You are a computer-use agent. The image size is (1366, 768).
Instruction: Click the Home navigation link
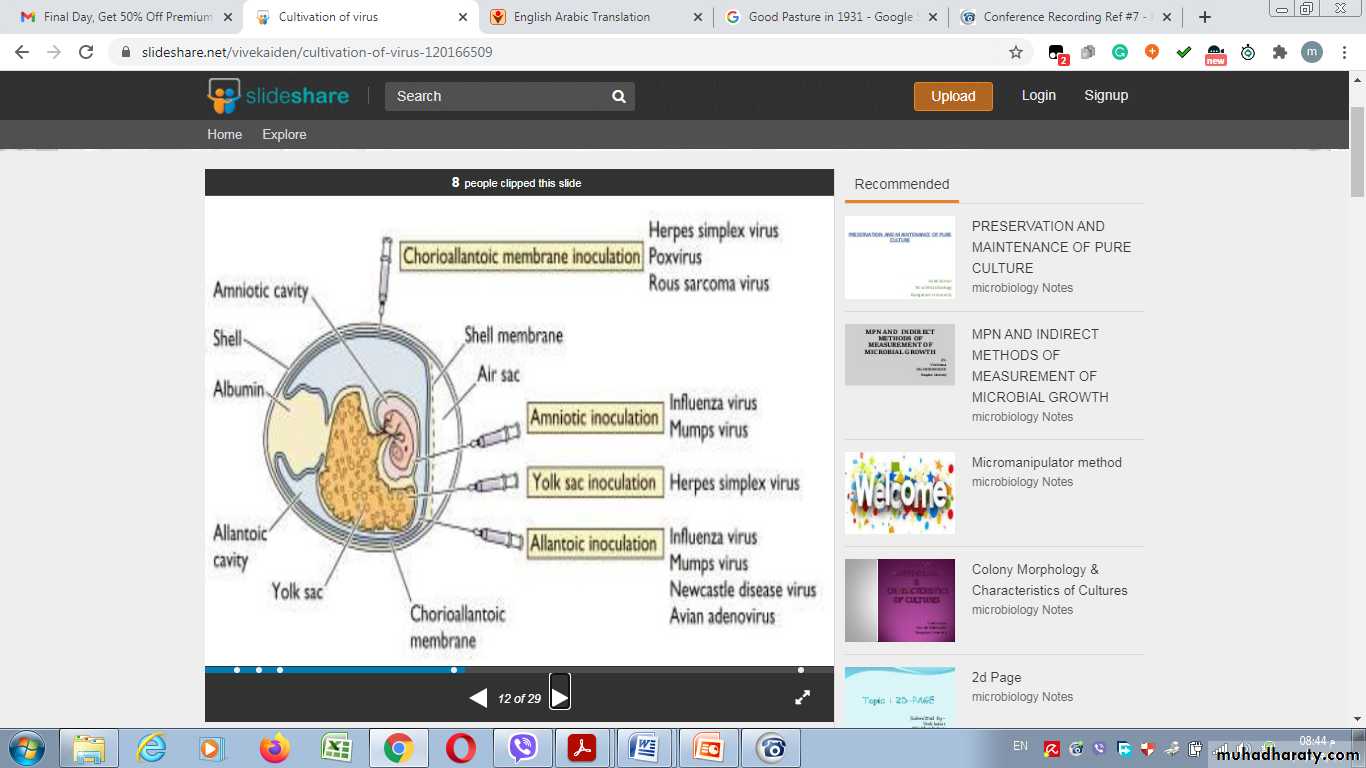tap(224, 134)
